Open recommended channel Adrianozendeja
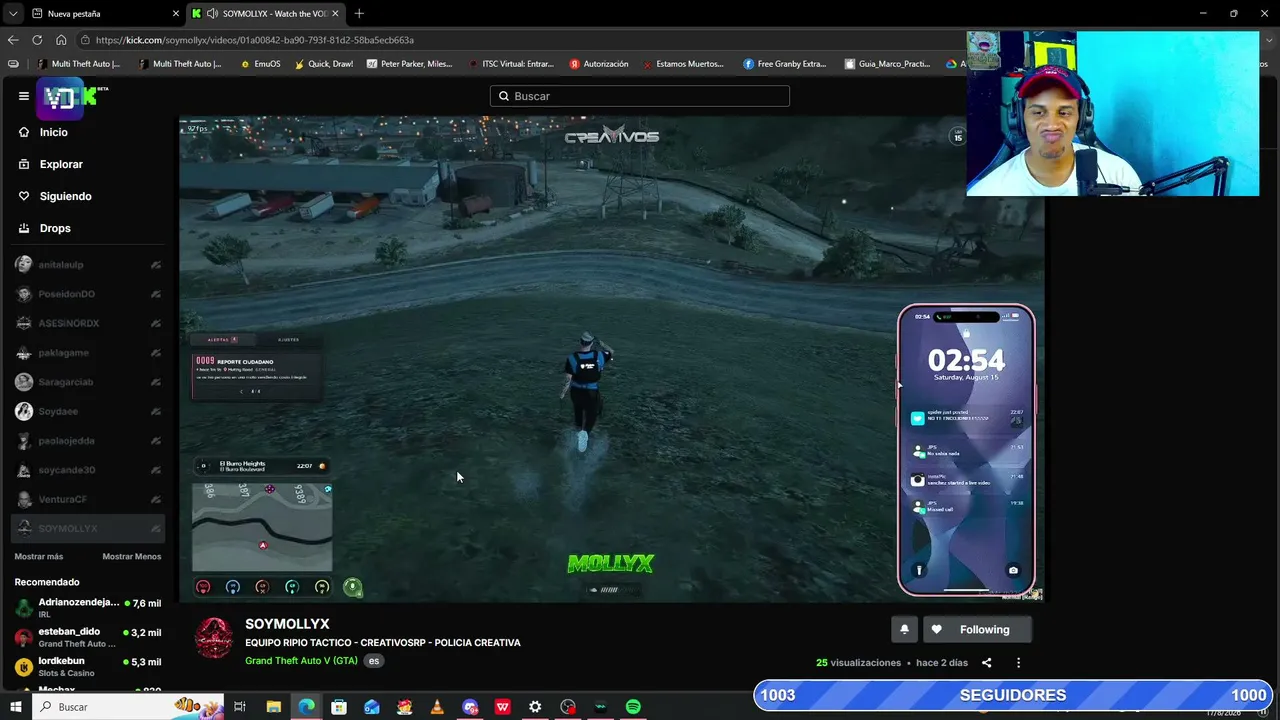Viewport: 1280px width, 720px height. click(88, 608)
